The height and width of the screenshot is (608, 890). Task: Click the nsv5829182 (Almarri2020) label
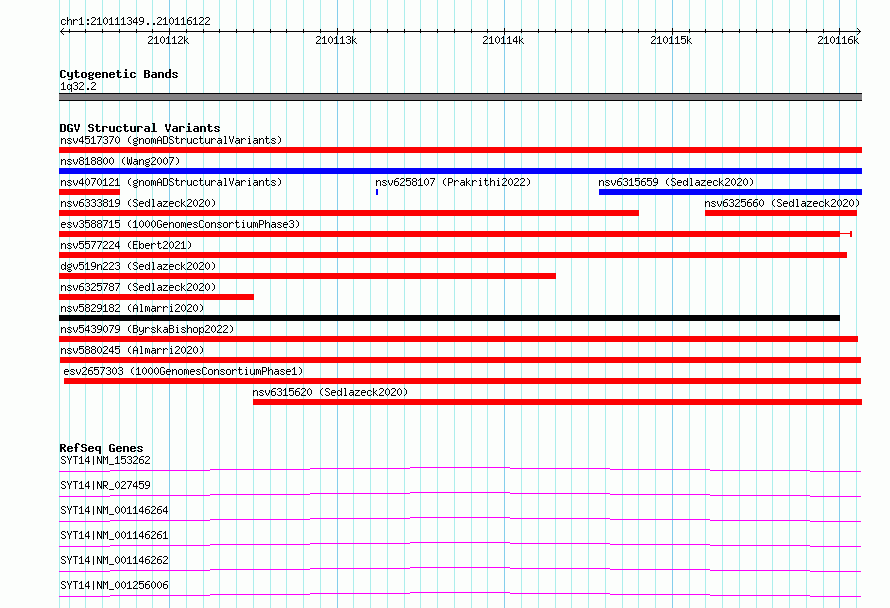pos(132,308)
